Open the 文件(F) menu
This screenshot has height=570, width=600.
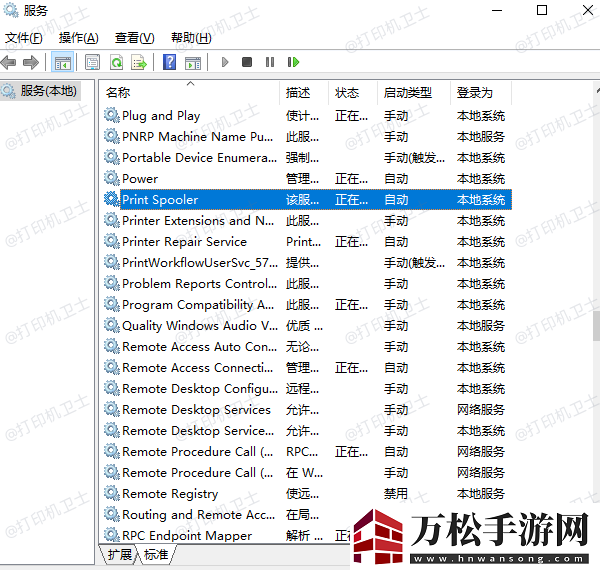(23, 38)
